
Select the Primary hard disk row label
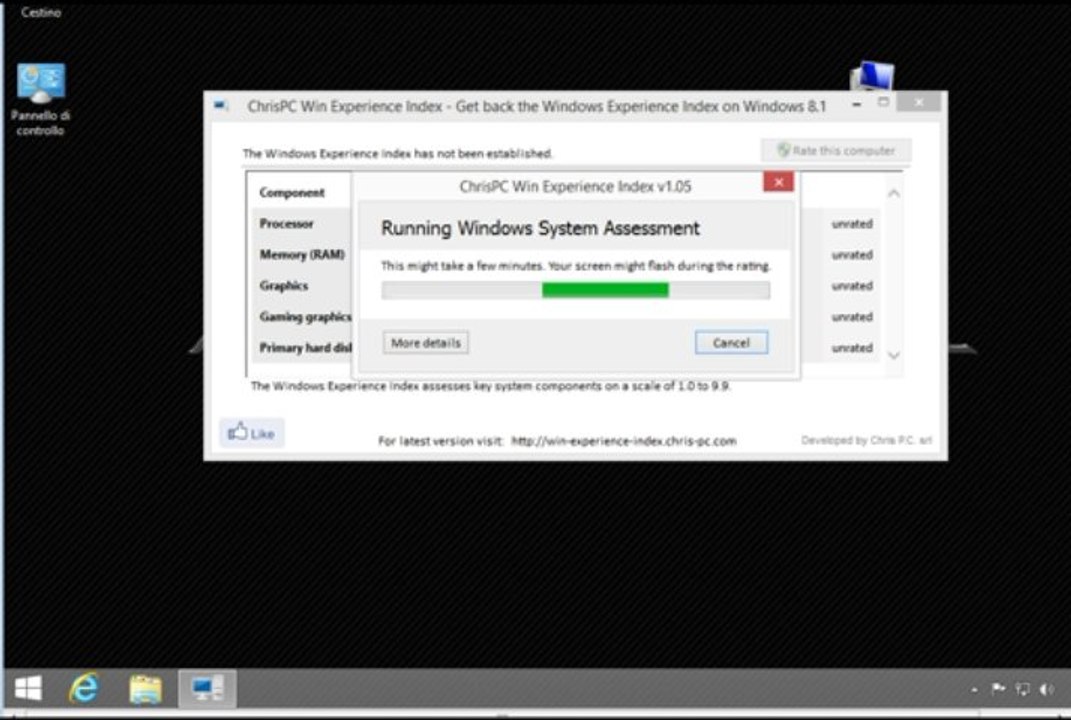pyautogui.click(x=305, y=348)
